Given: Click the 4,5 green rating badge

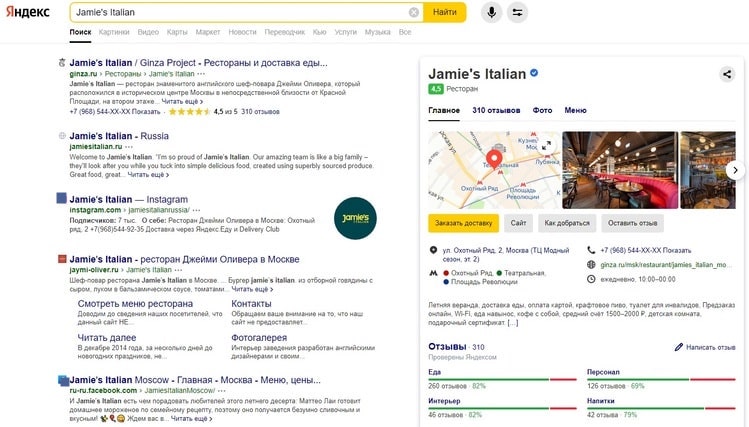Looking at the screenshot, I should 436,89.
